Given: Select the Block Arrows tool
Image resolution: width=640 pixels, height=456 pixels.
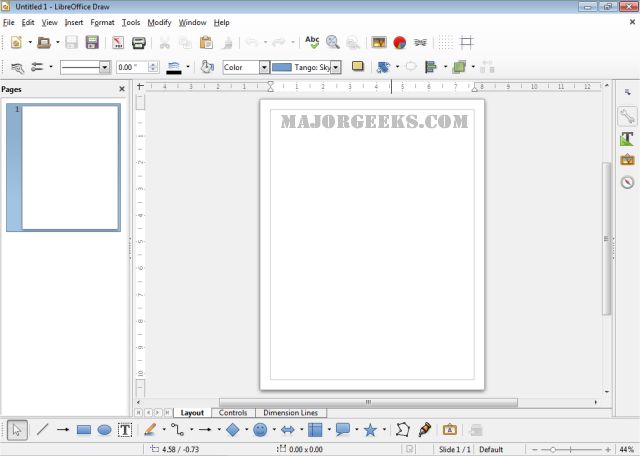Looking at the screenshot, I should (288, 429).
